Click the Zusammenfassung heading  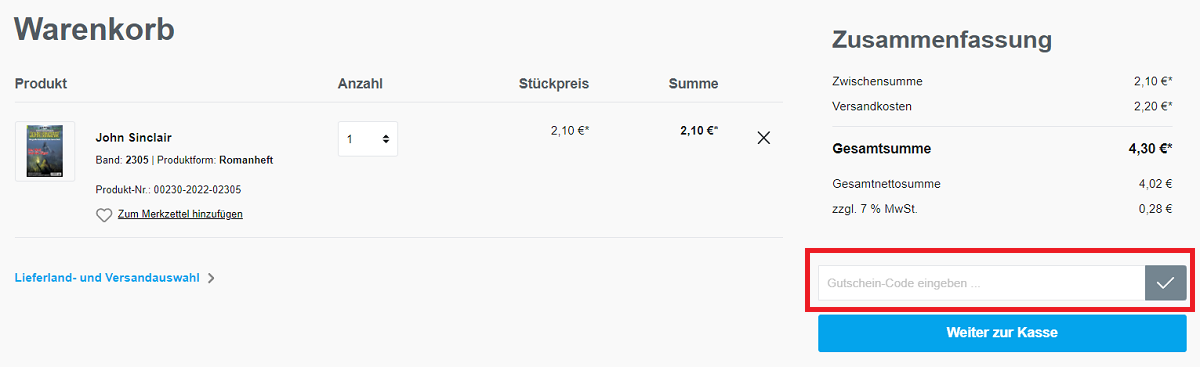942,40
